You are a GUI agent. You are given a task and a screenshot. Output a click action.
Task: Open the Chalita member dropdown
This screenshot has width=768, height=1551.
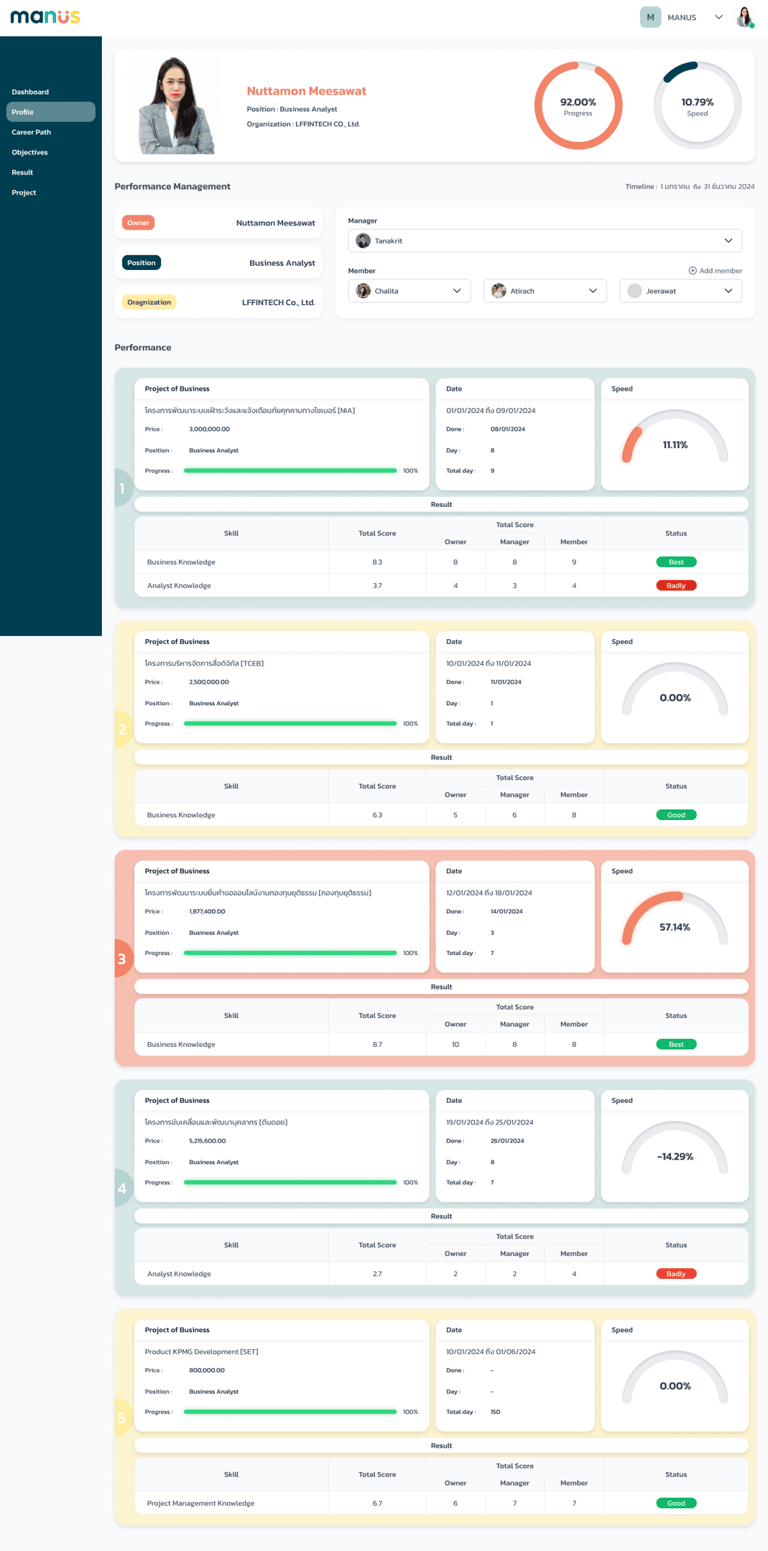coord(409,291)
